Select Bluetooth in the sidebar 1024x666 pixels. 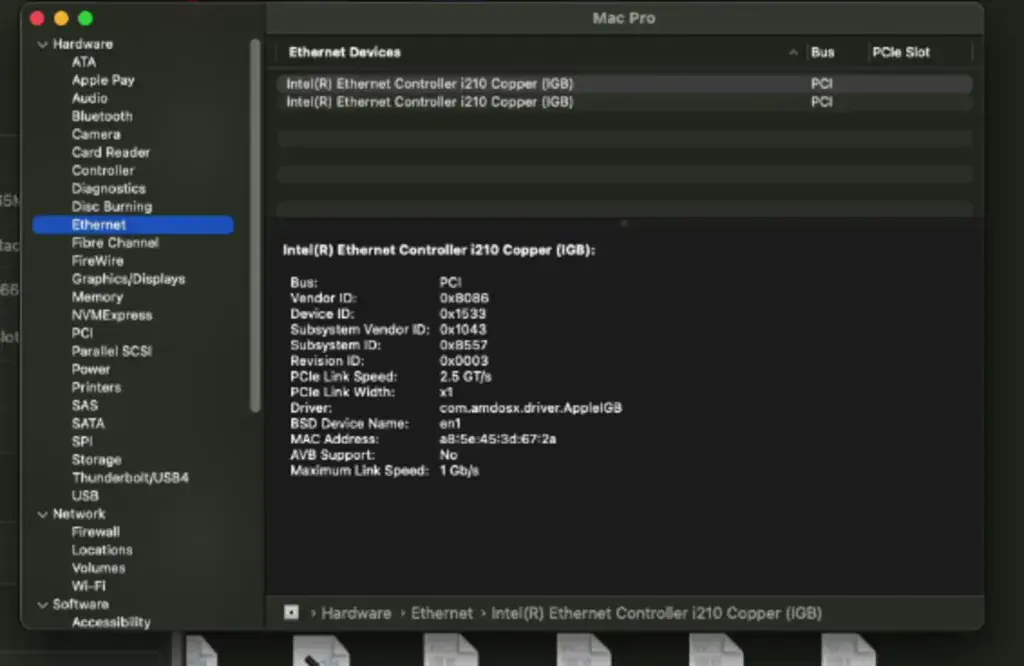coord(102,116)
